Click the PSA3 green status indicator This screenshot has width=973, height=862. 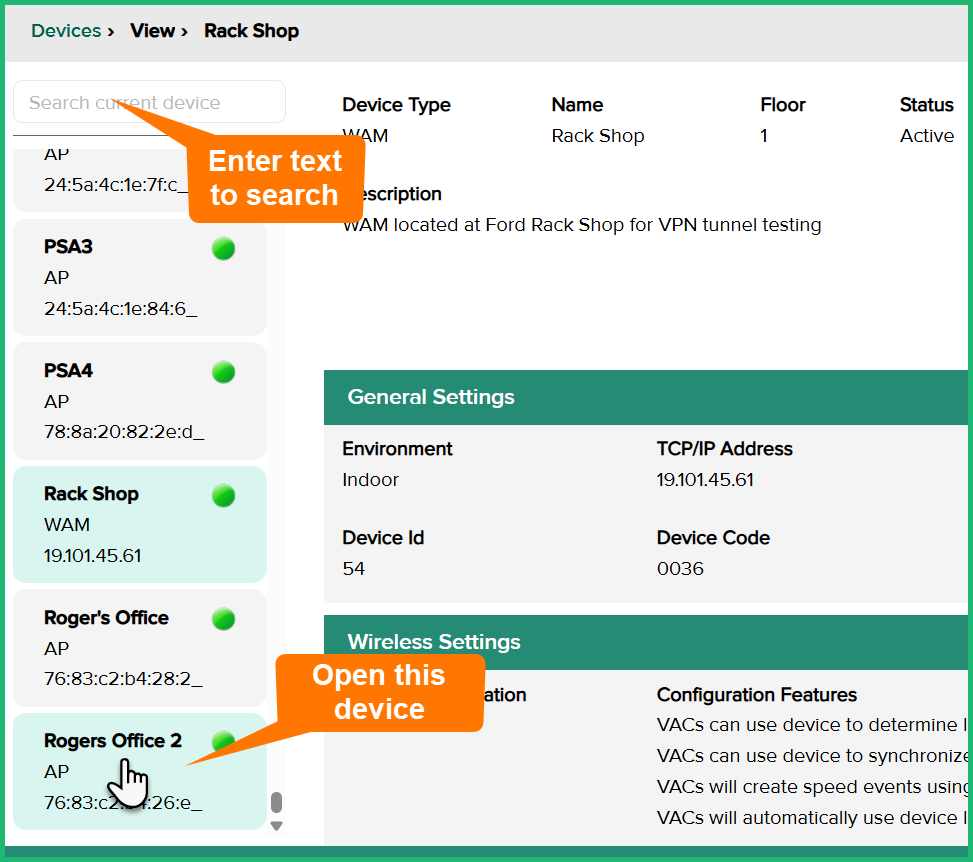click(224, 249)
